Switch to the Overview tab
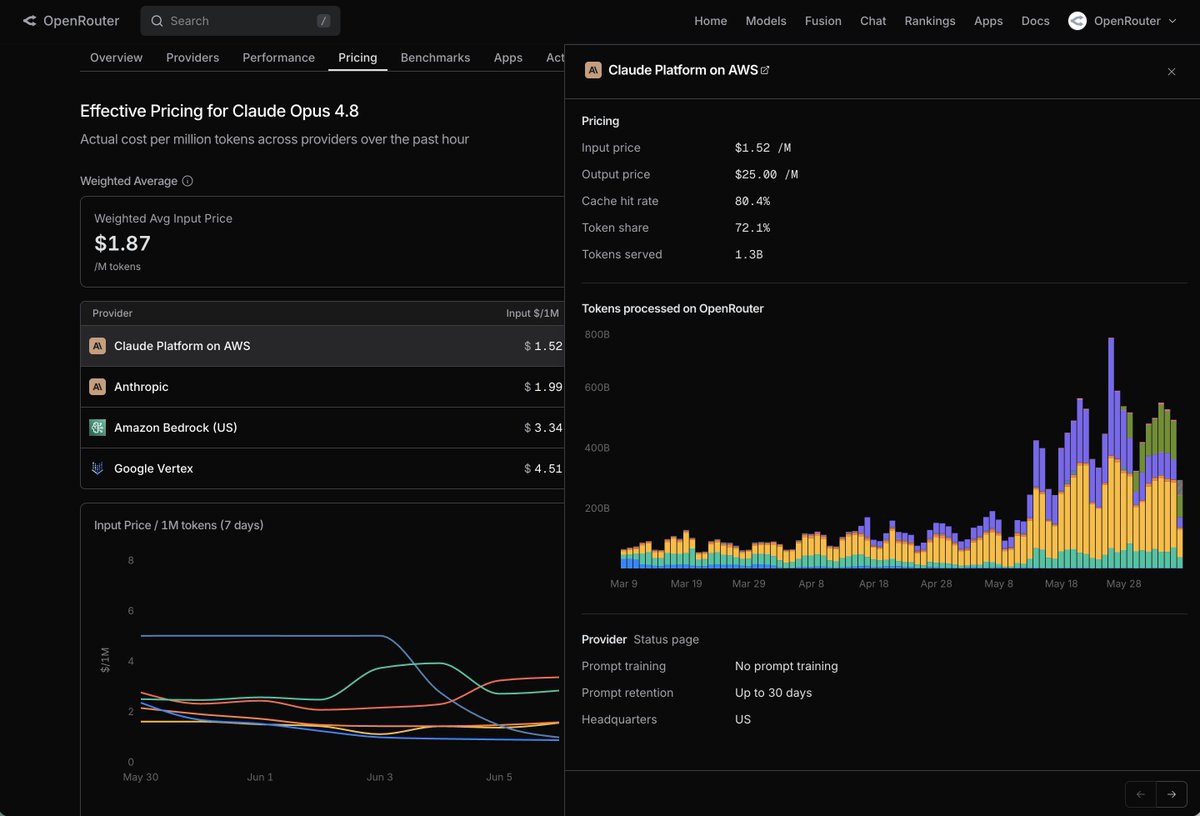 click(116, 58)
